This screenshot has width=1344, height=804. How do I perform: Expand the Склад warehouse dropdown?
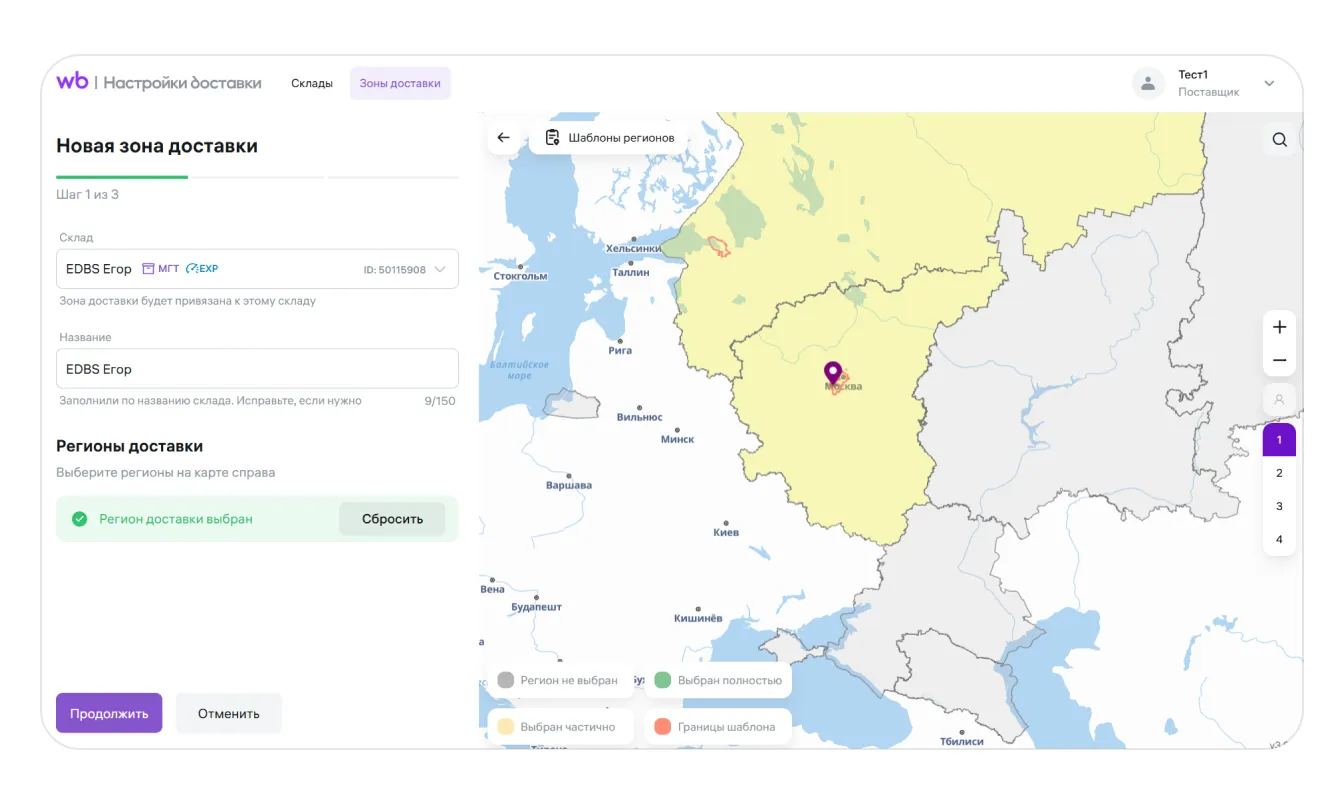coord(440,269)
